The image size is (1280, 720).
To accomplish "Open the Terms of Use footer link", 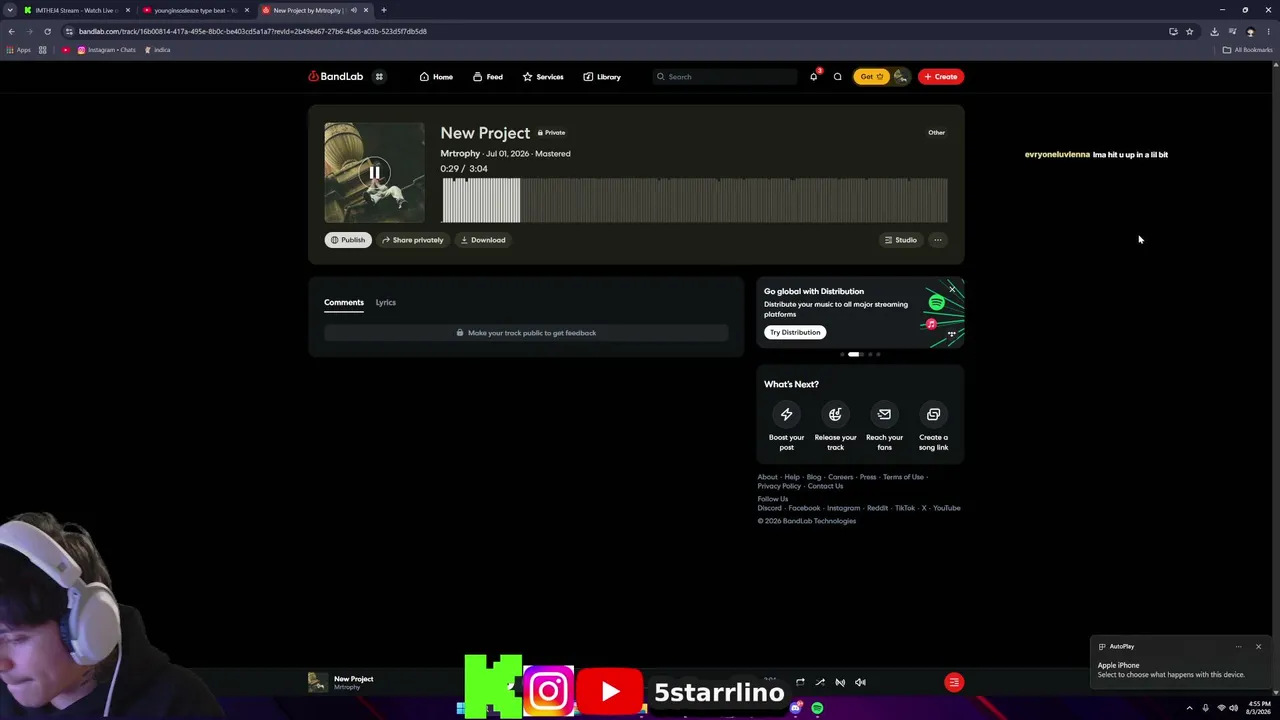I will tap(903, 477).
